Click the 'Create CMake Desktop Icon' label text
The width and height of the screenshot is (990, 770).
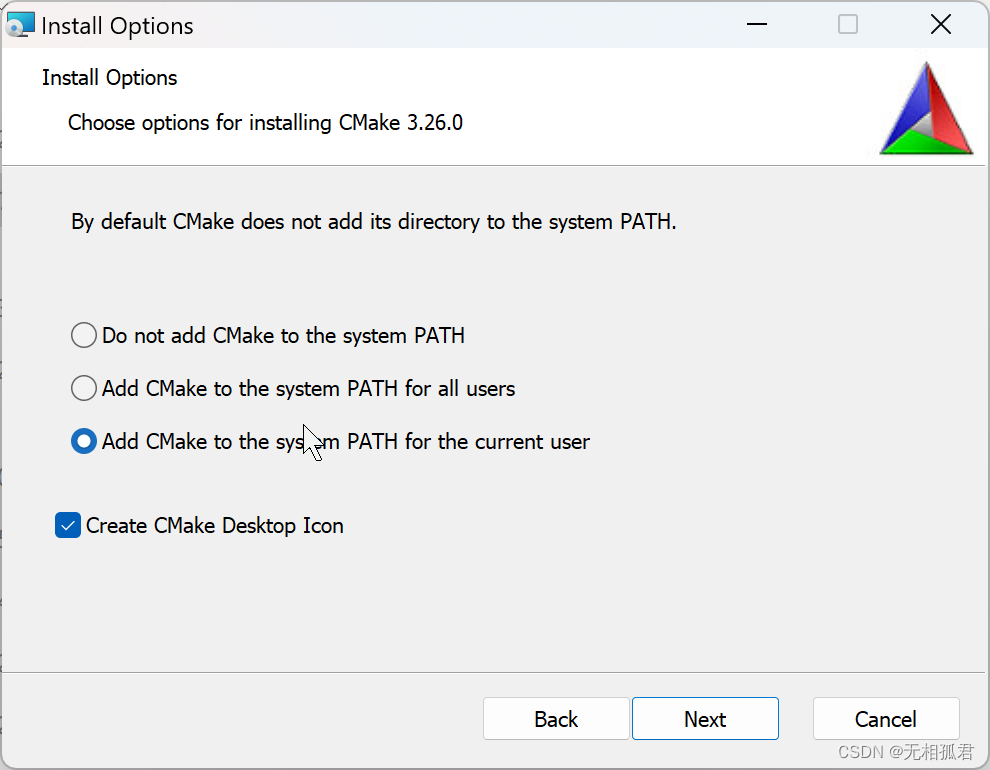215,526
